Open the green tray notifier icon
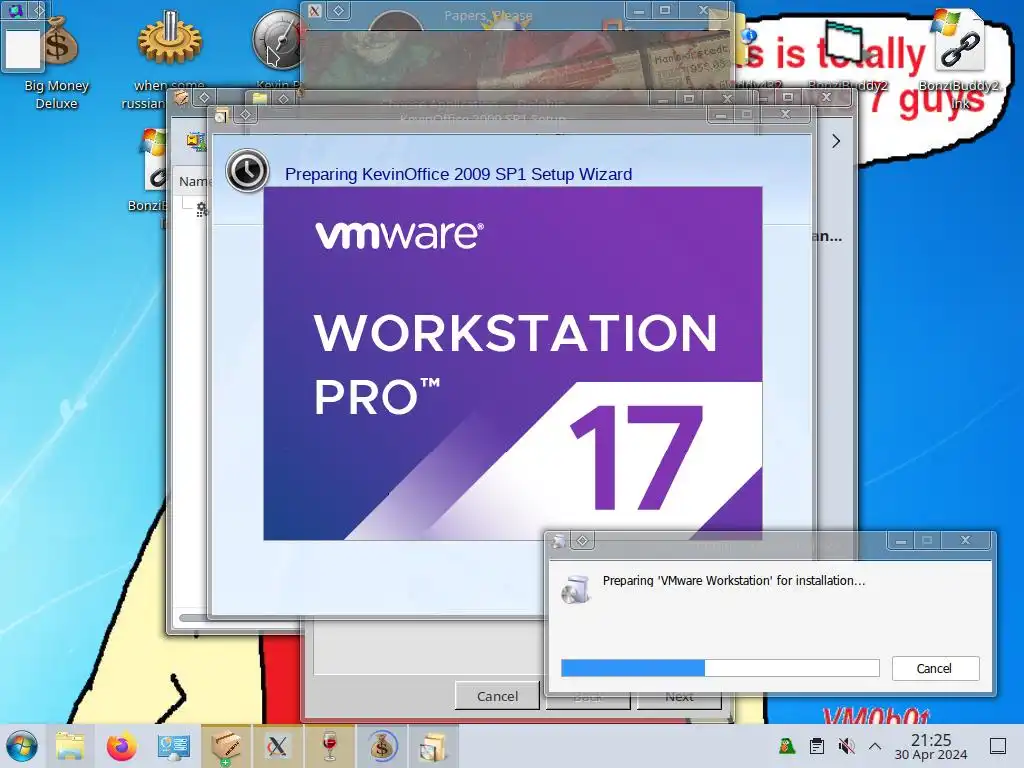1024x768 pixels. pos(787,746)
